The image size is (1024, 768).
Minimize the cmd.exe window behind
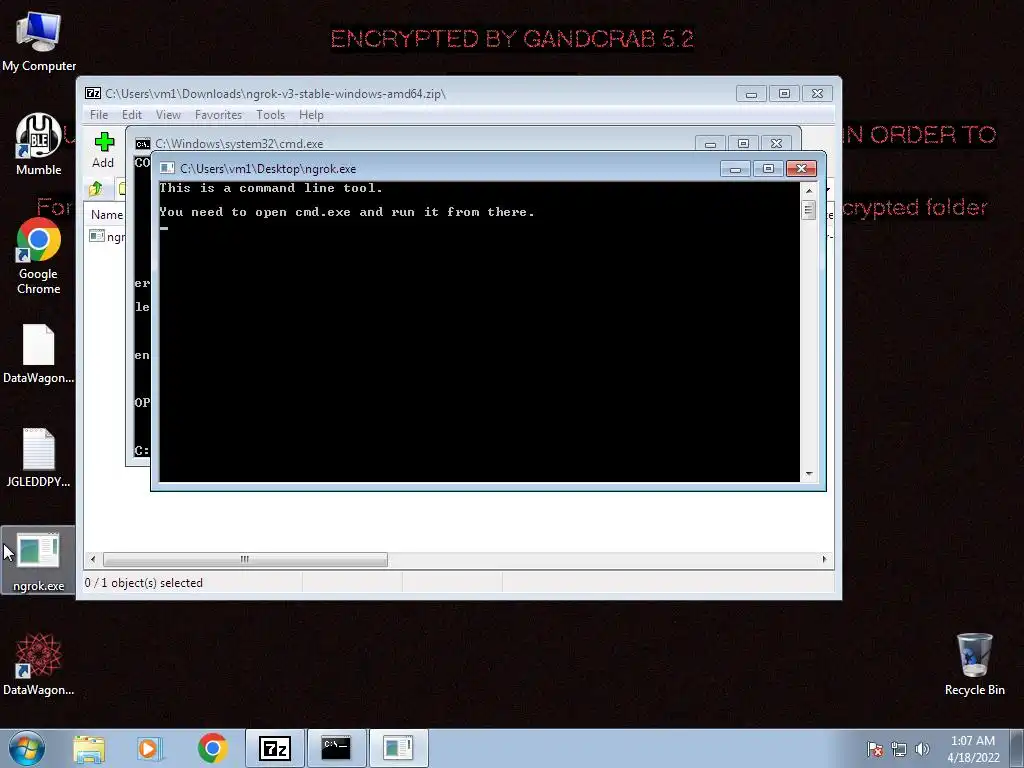point(711,144)
